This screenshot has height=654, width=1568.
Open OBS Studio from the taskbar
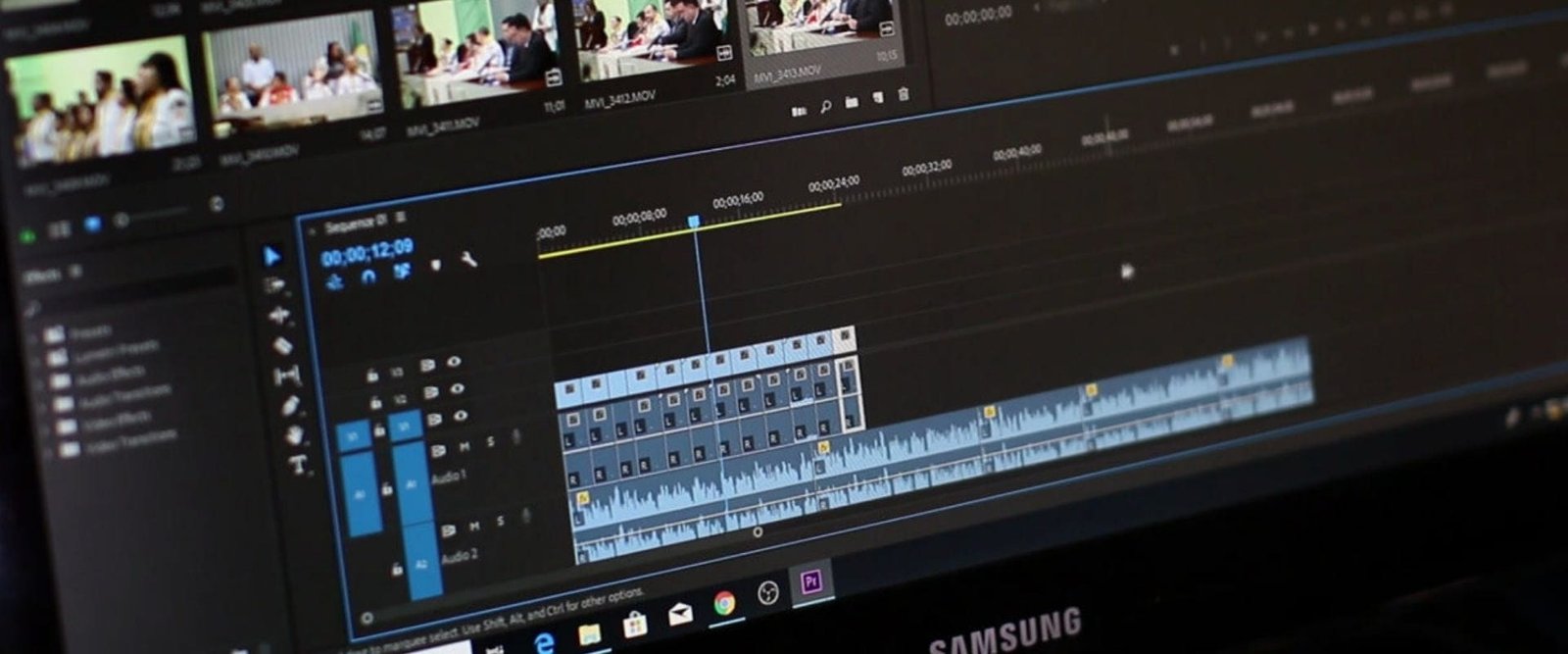coord(767,593)
